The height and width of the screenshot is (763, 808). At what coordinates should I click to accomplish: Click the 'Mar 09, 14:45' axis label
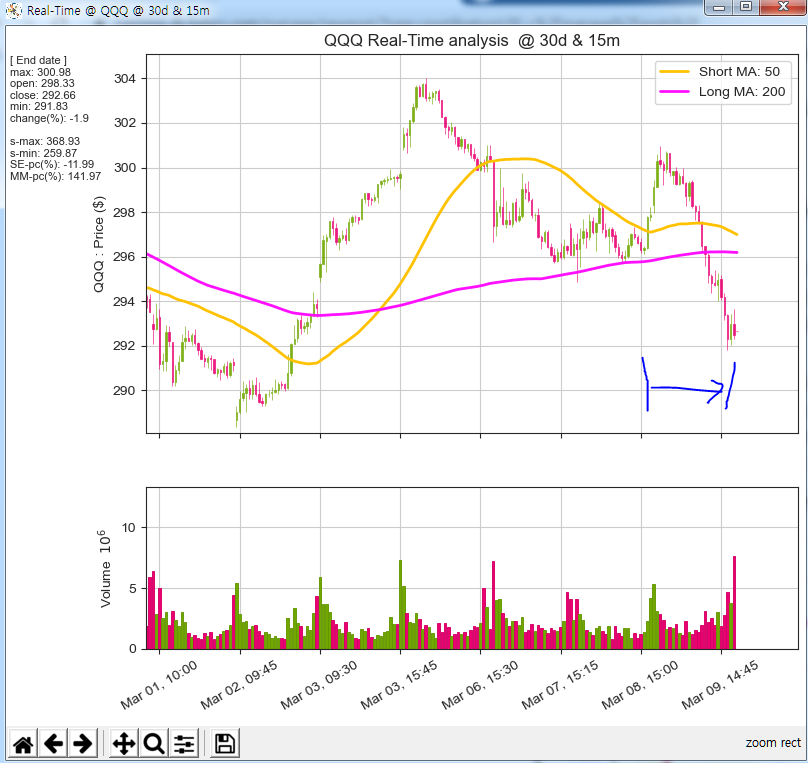pos(720,685)
